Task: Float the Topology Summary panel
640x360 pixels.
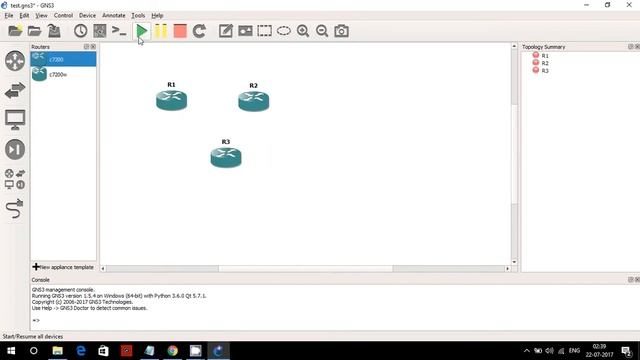Action: click(631, 47)
